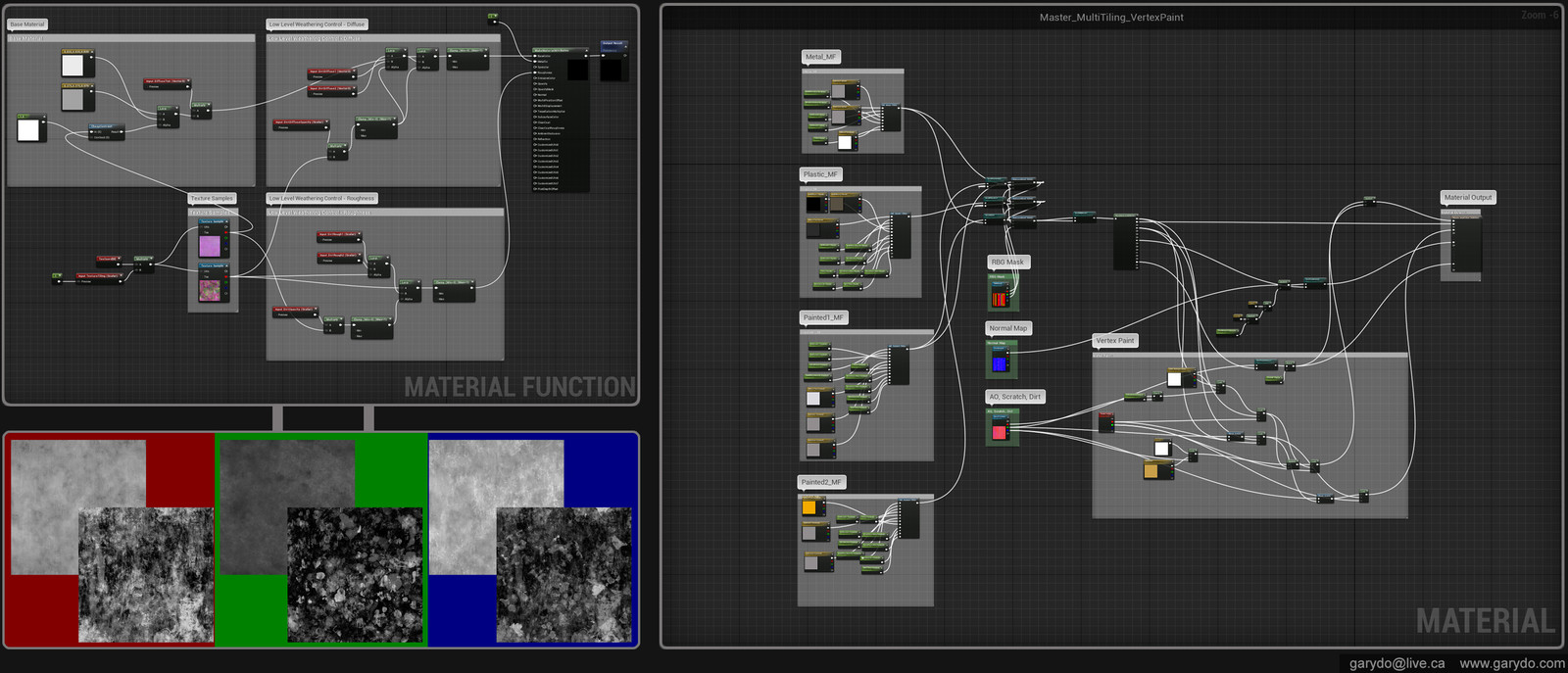Viewport: 1568px width, 673px height.
Task: Select the Base Material comment label
Action: click(27, 24)
